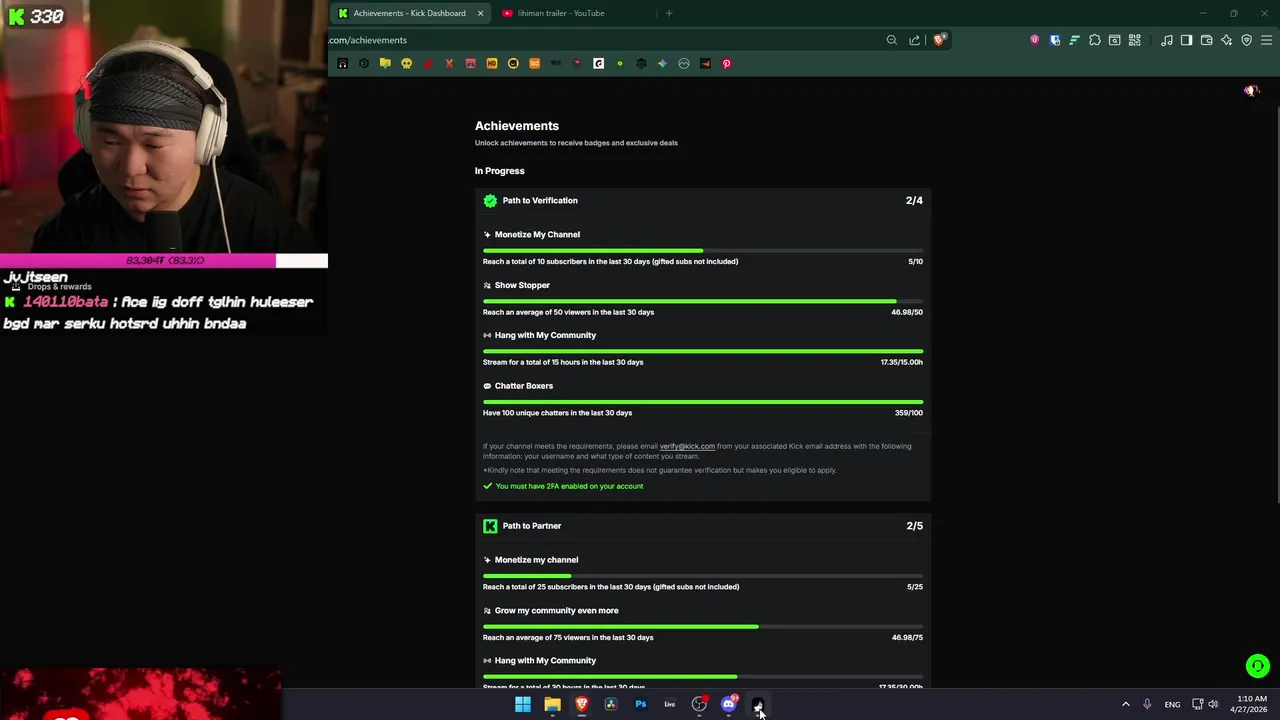The height and width of the screenshot is (720, 1280).
Task: Open the yellow folder bookmark
Action: pos(385,63)
